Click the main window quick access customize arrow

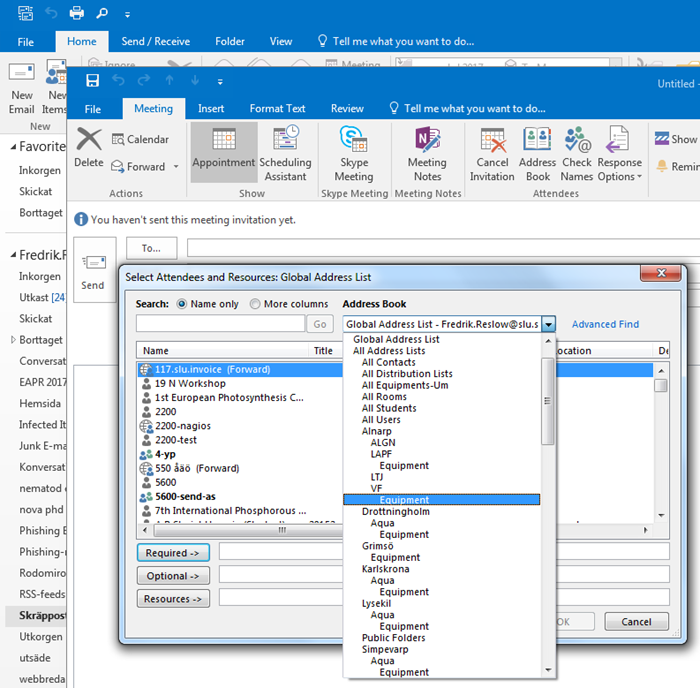pos(127,15)
